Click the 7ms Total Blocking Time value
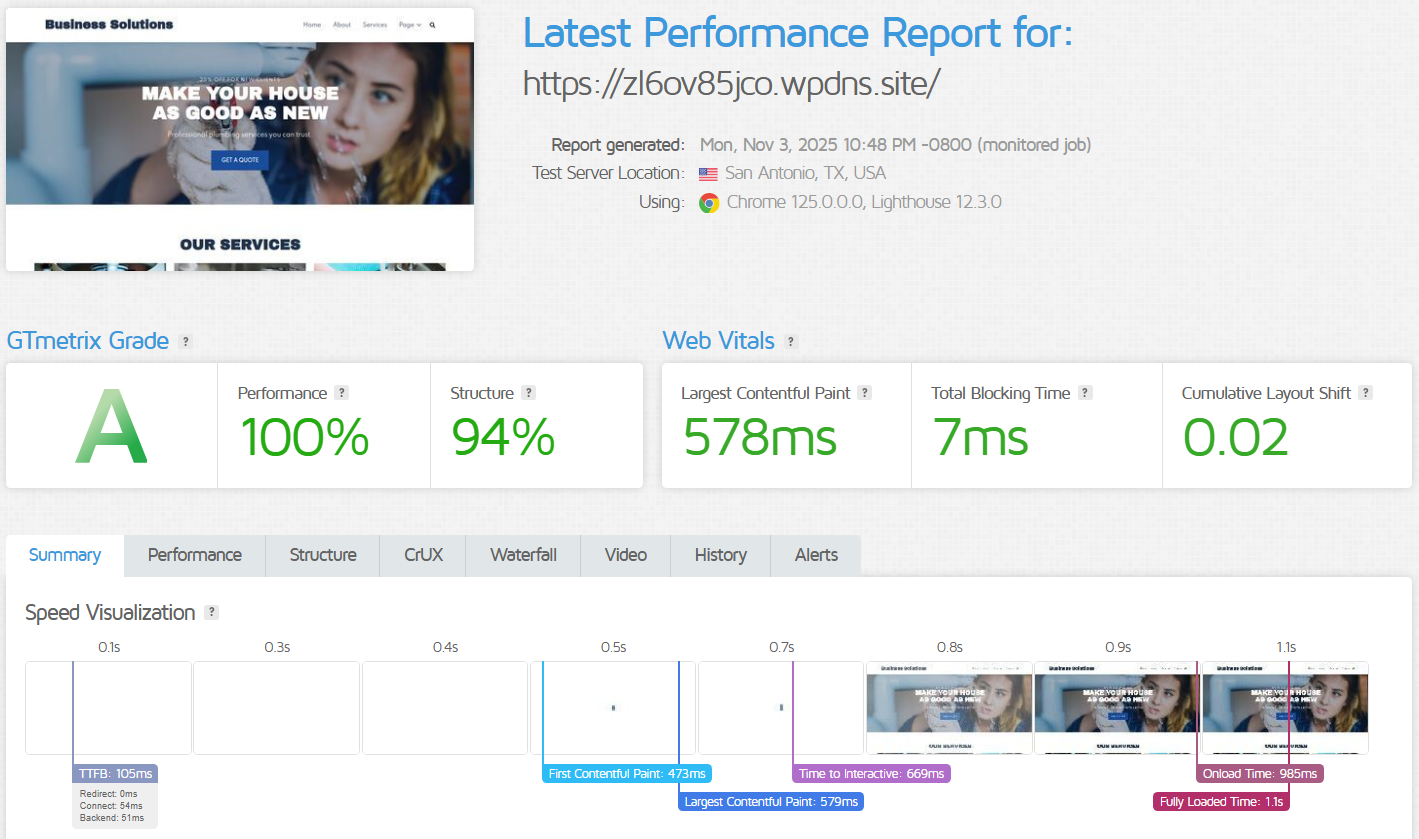 (980, 438)
